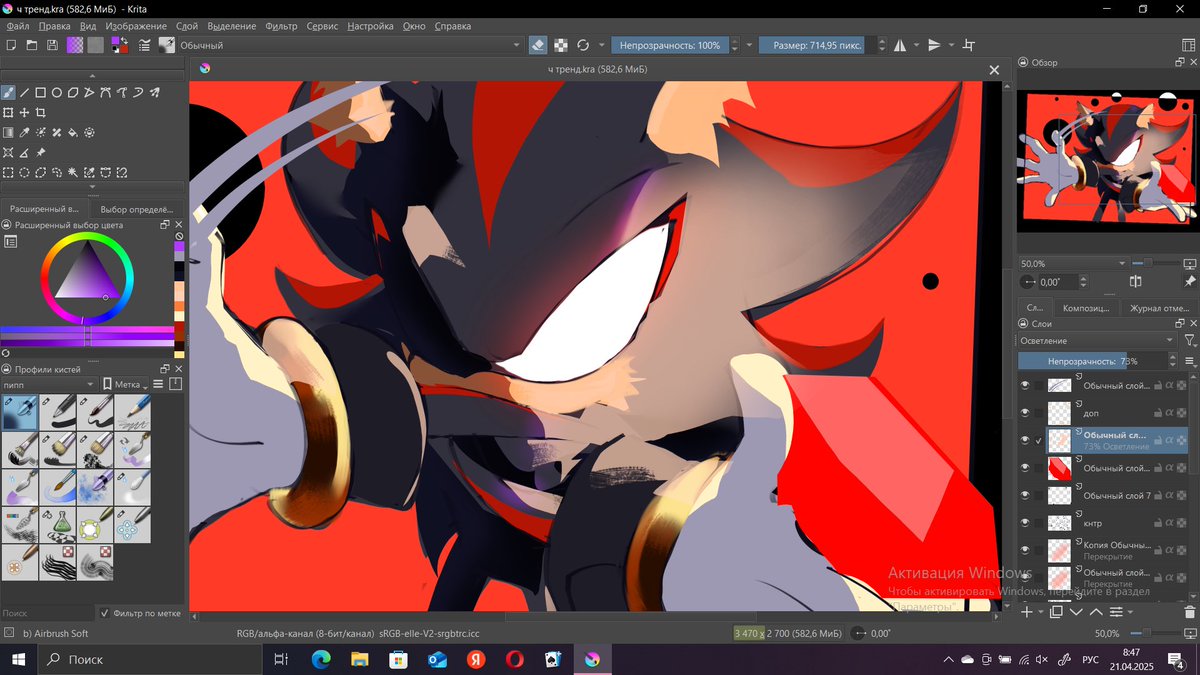Move the layer up in the stack
This screenshot has width=1200, height=675.
[1096, 611]
